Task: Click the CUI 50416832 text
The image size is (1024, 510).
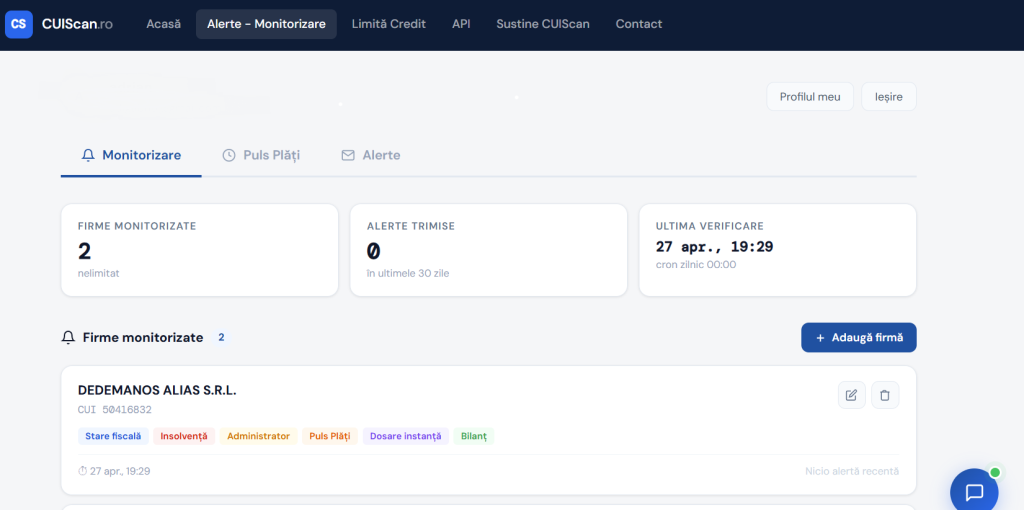Action: click(x=115, y=410)
